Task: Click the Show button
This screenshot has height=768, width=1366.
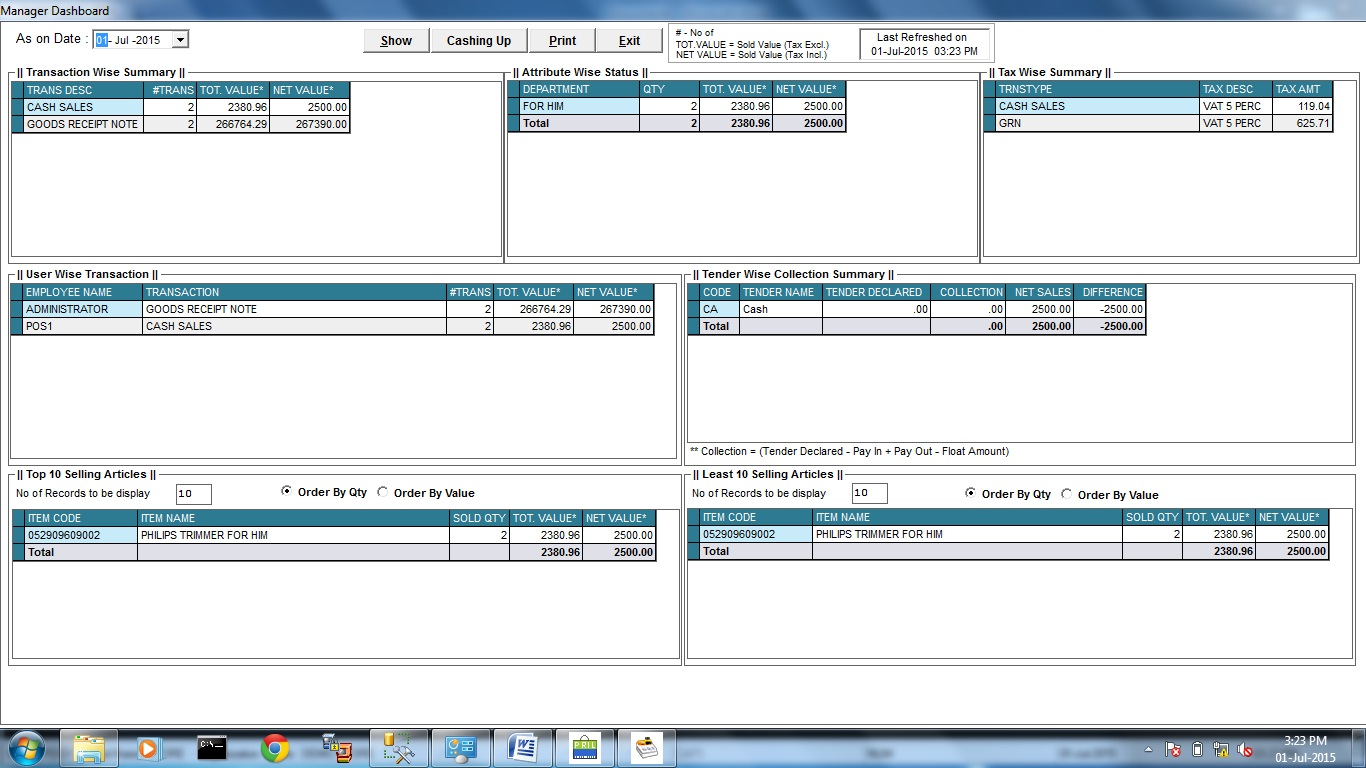Action: (x=396, y=41)
